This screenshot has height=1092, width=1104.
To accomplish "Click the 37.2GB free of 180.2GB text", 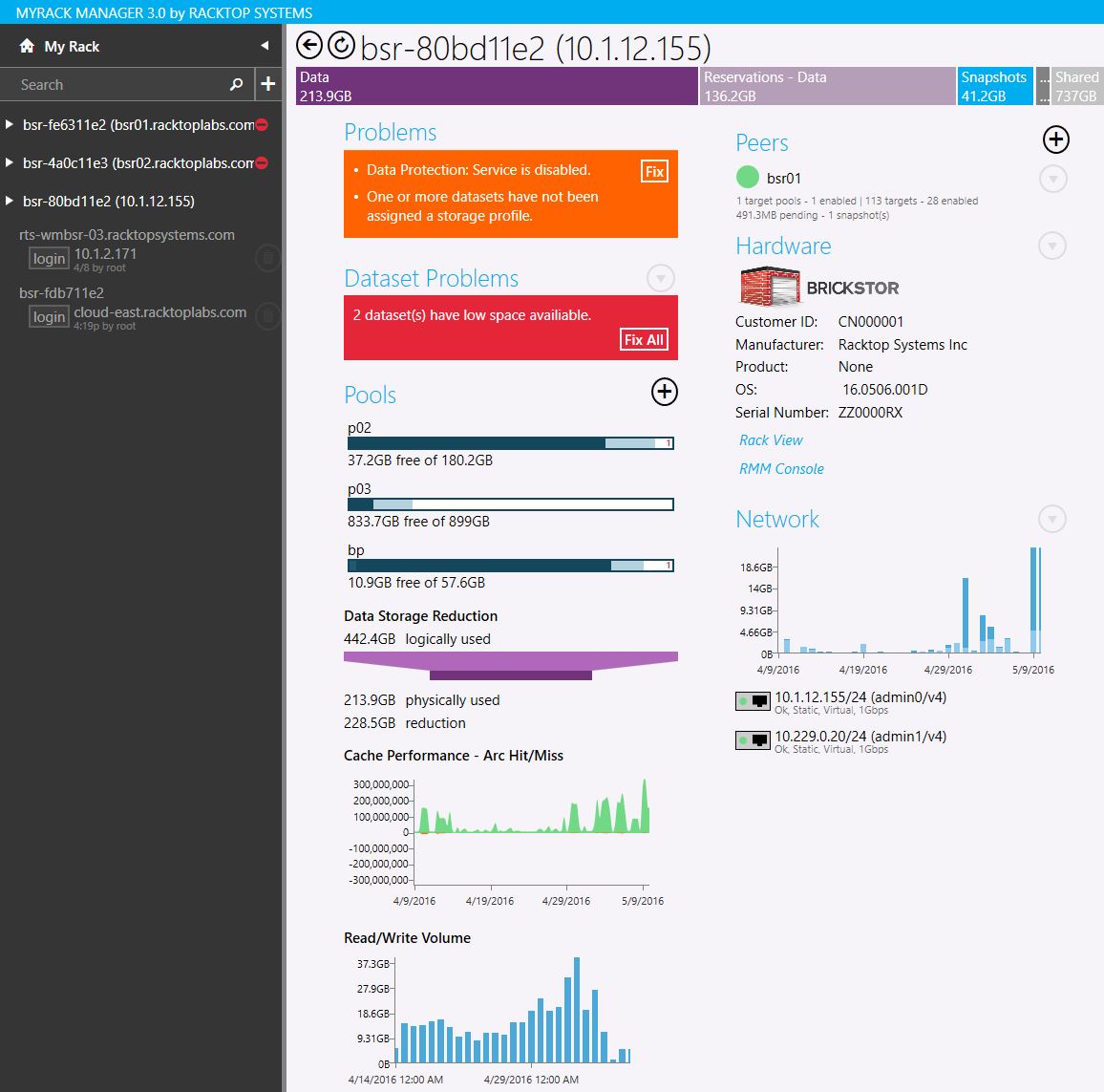I will pyautogui.click(x=420, y=460).
